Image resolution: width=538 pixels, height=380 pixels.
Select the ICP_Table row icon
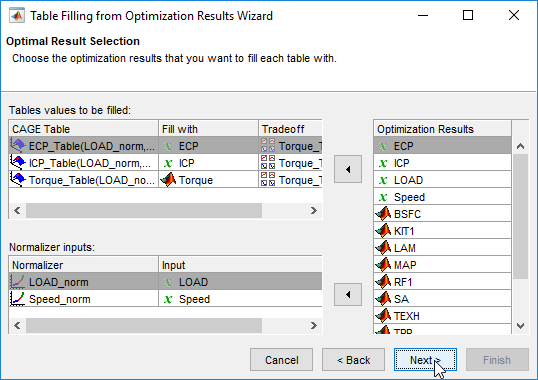[x=18, y=162]
